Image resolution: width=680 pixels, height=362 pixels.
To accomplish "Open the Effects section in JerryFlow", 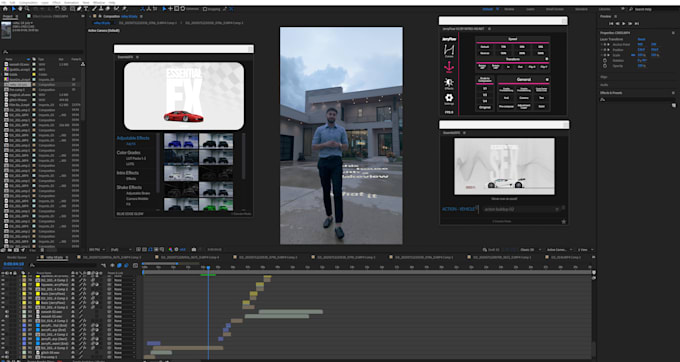I will coord(449,84).
